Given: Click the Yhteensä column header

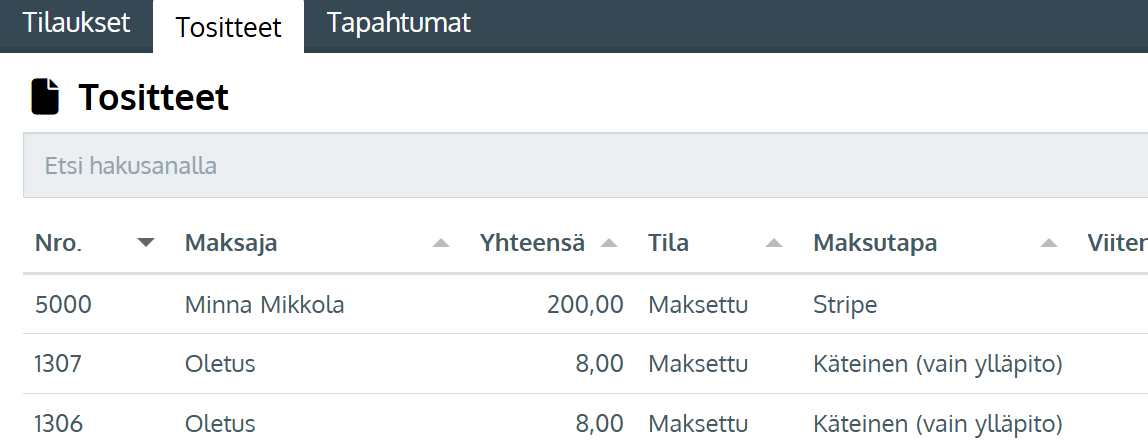Looking at the screenshot, I should [x=532, y=242].
